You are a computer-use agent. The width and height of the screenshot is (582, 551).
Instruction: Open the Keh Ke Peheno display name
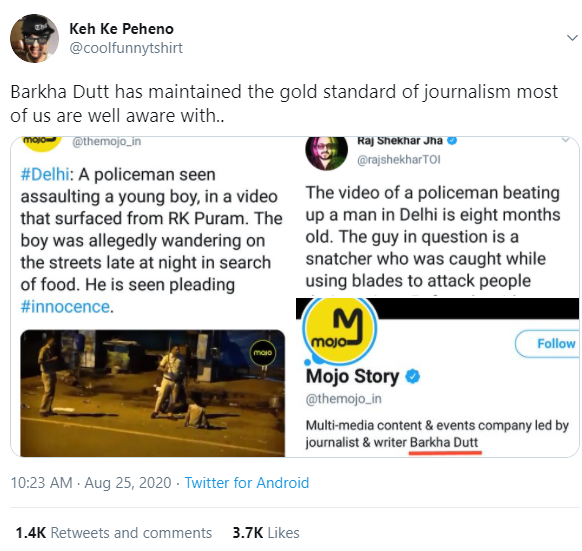(122, 29)
